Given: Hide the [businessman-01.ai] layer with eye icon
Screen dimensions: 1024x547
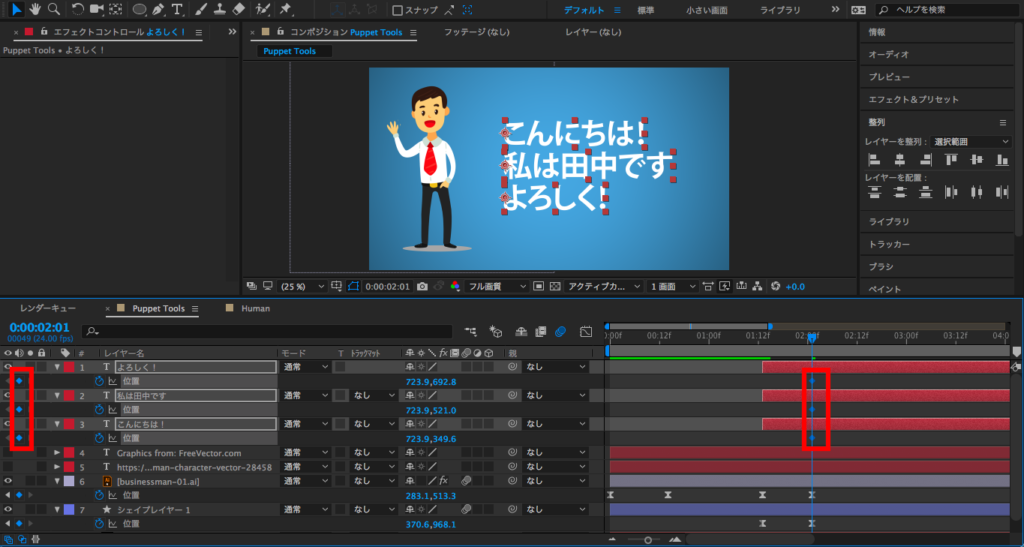Looking at the screenshot, I should point(8,481).
